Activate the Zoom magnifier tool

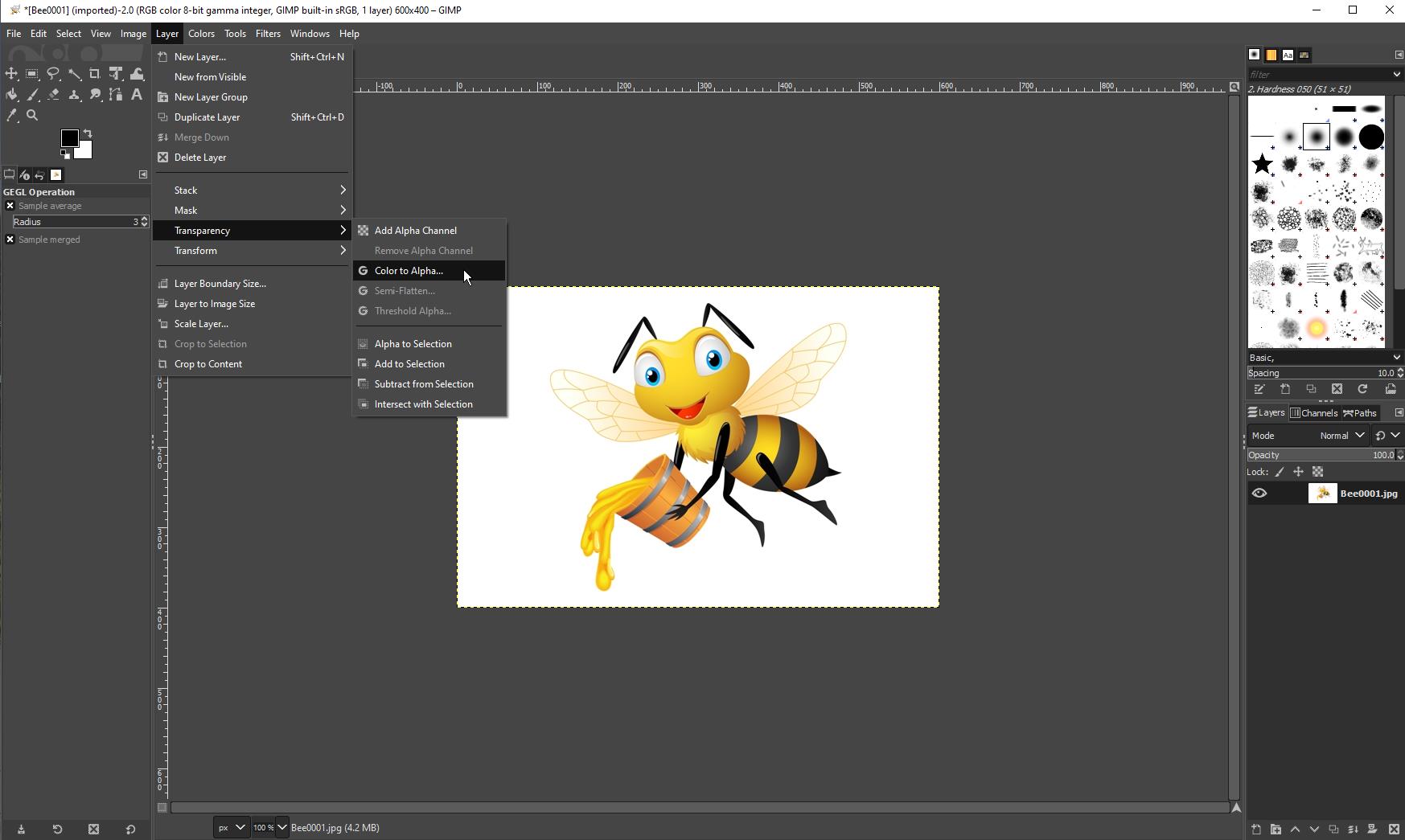pyautogui.click(x=32, y=116)
